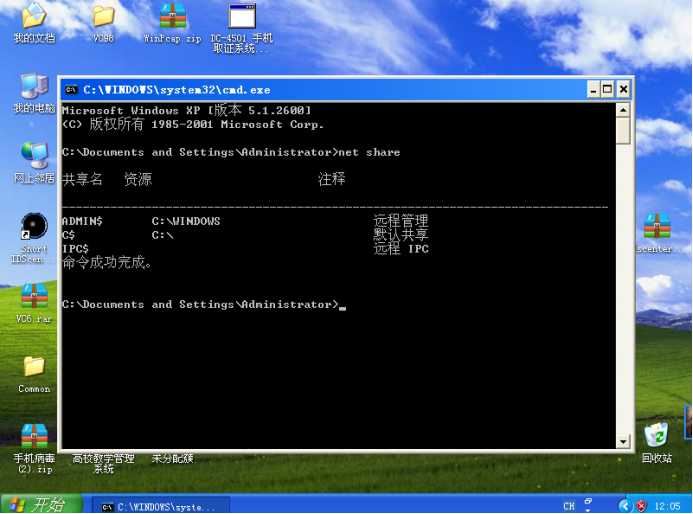Click the scroll down arrow in cmd window
This screenshot has height=514, width=693.
623,441
